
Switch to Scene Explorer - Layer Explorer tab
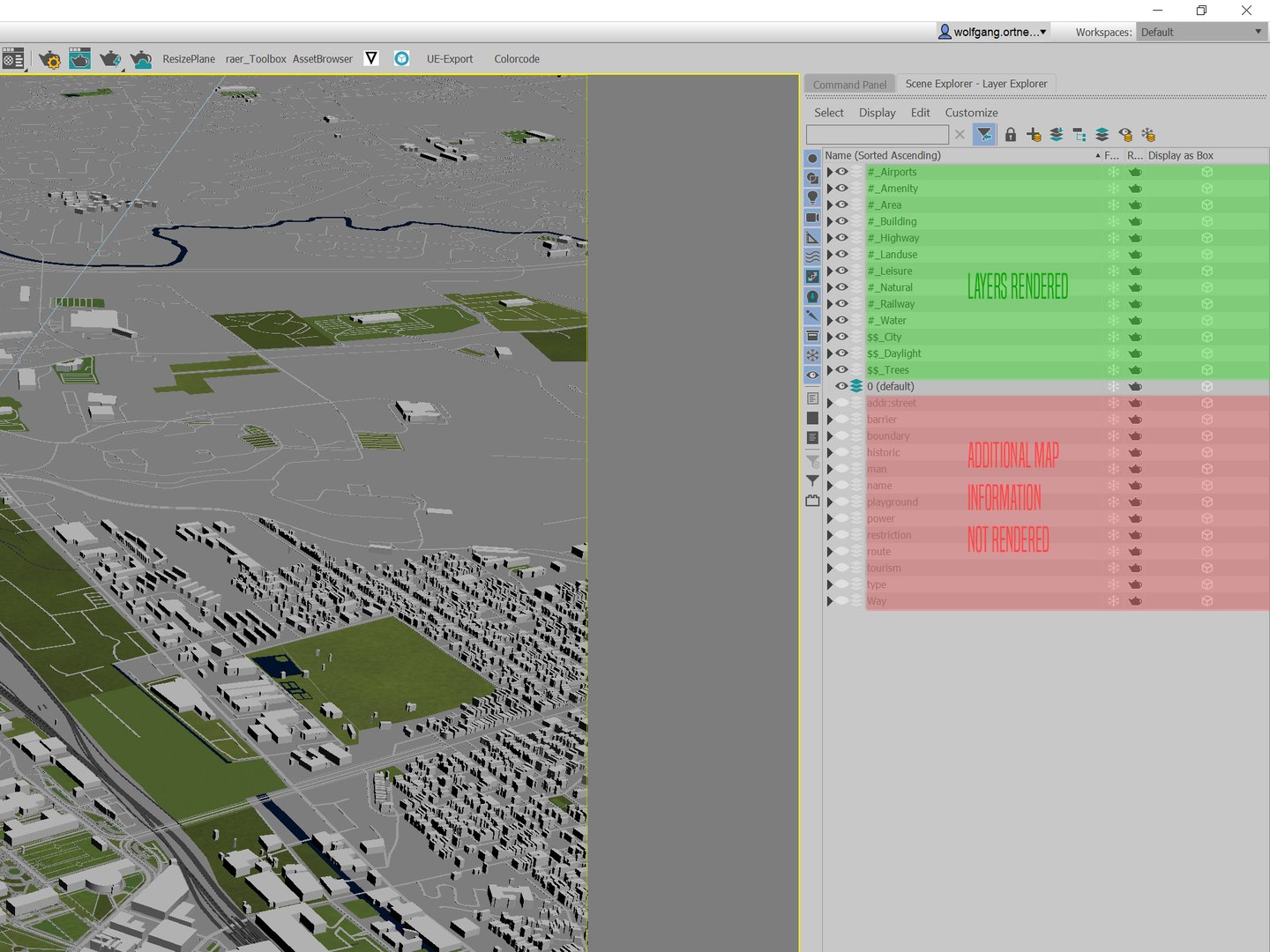[976, 84]
